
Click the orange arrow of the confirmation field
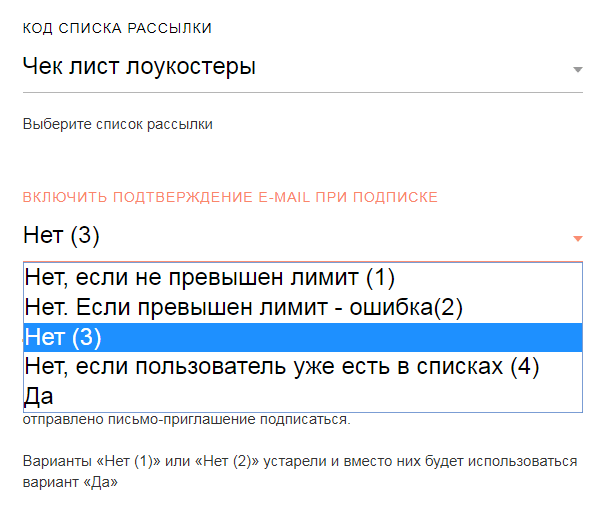pos(577,239)
